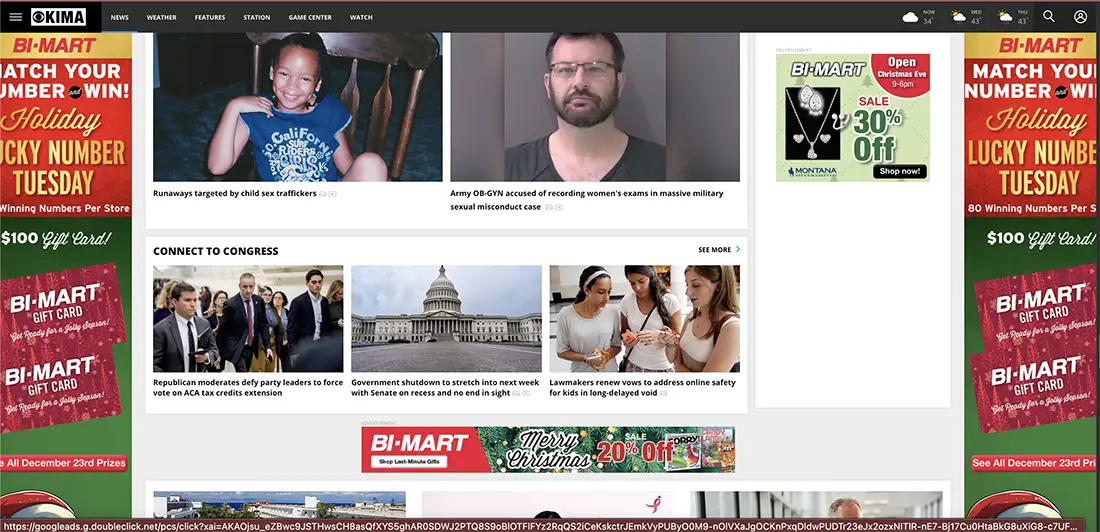This screenshot has width=1100, height=532.
Task: Open the Republican moderates ACA tax credits headline
Action: point(248,387)
